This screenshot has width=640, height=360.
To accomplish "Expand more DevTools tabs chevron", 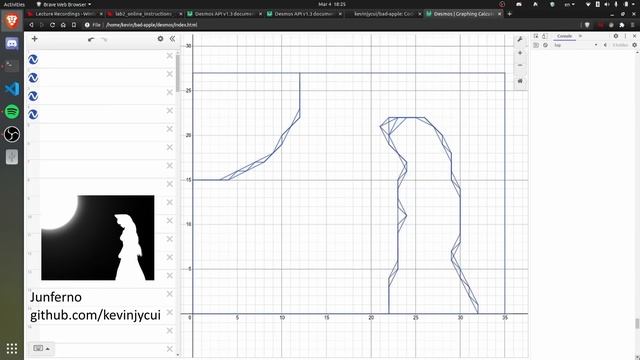I will click(x=580, y=36).
